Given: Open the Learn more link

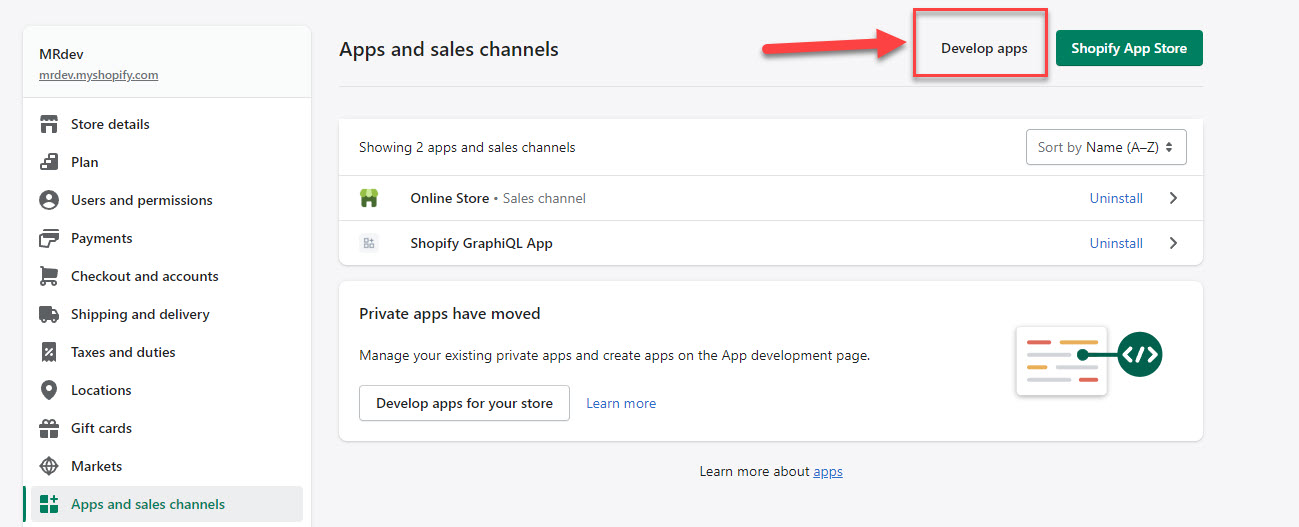Looking at the screenshot, I should click(x=621, y=403).
